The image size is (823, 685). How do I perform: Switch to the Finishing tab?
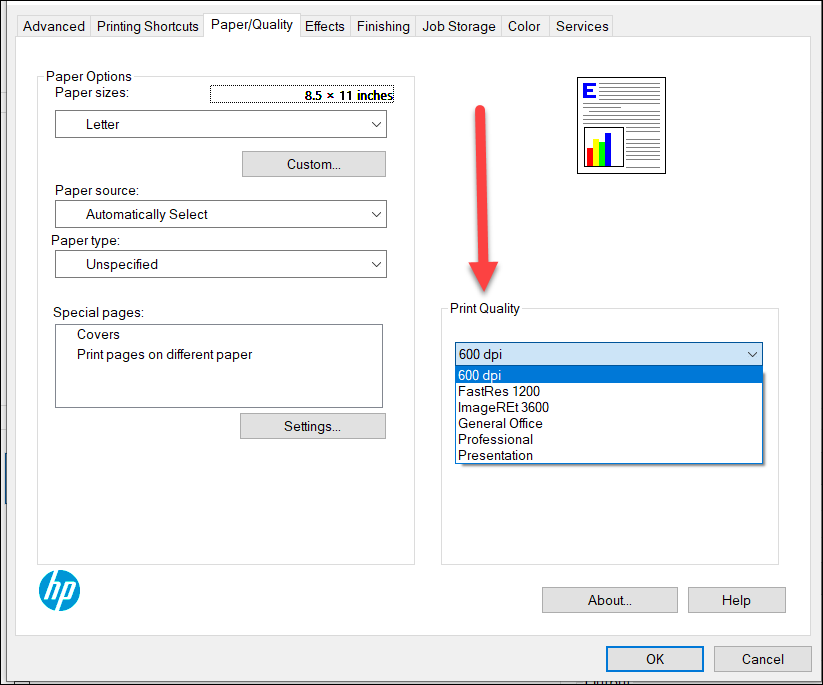(x=382, y=26)
